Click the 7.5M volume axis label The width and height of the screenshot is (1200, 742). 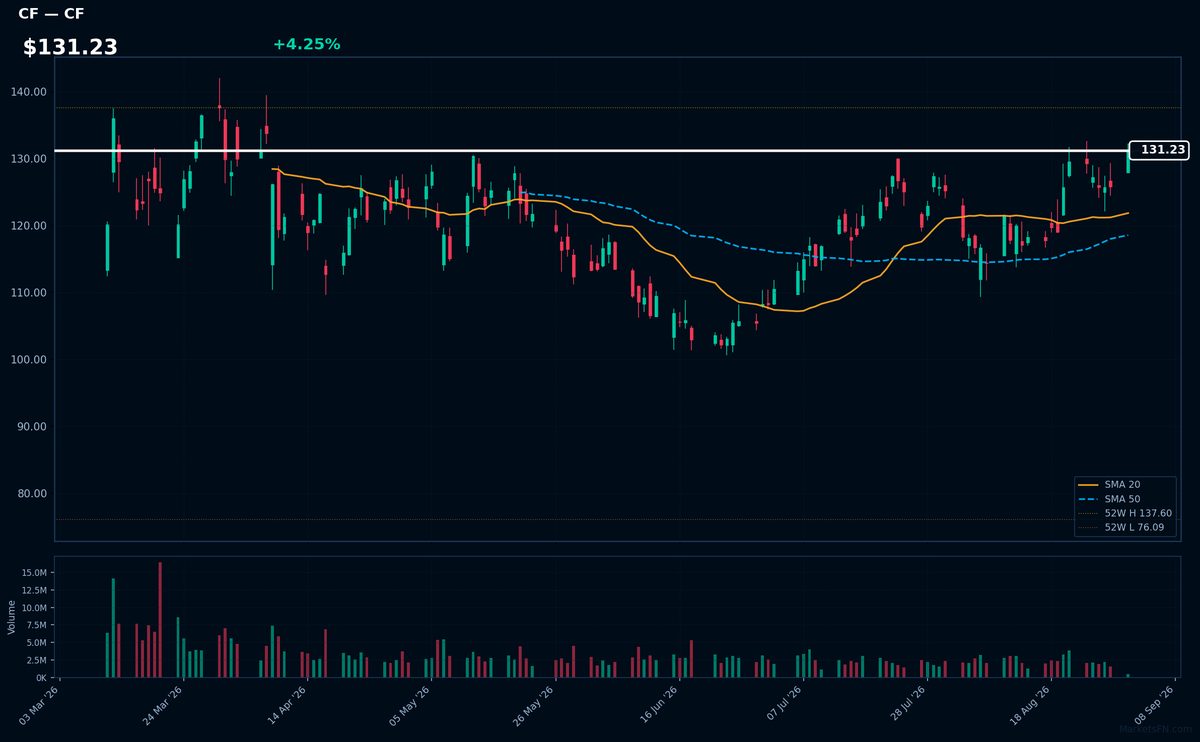point(36,626)
